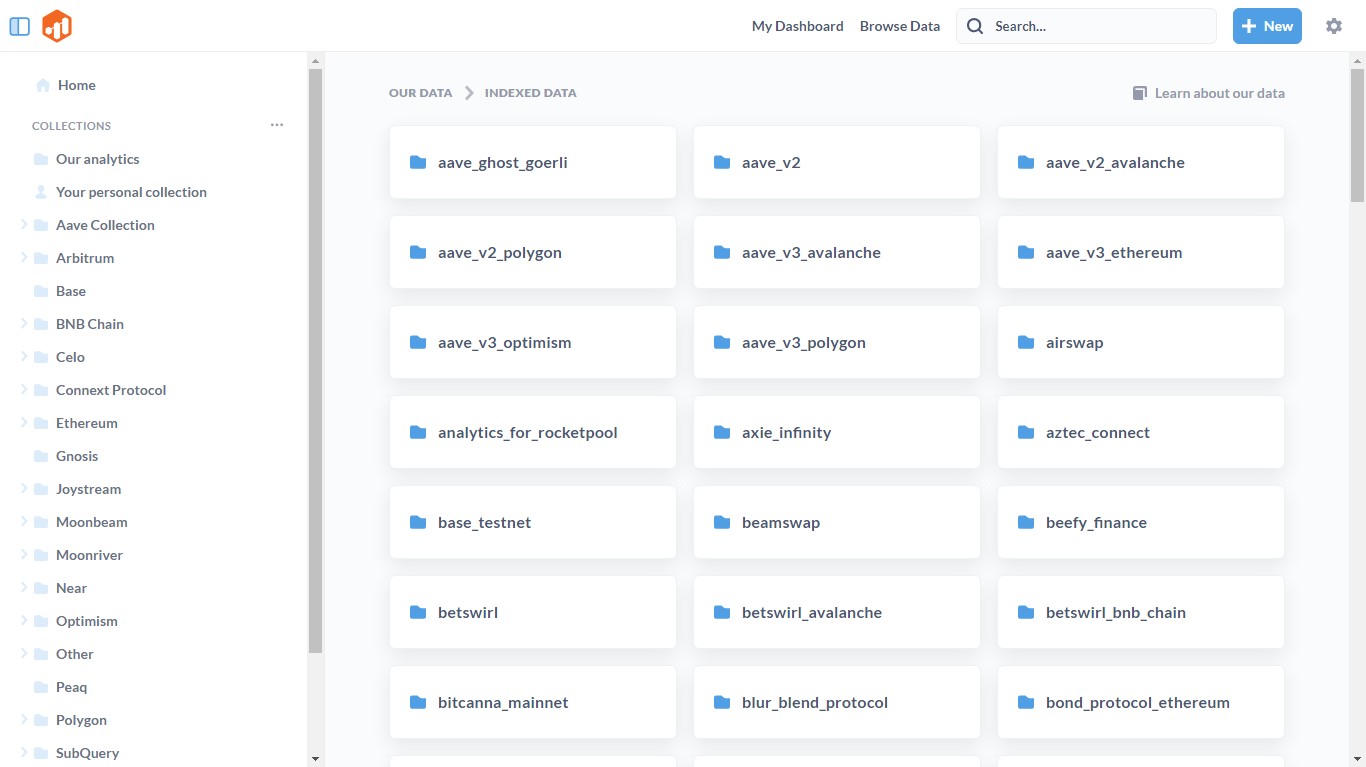Click folder icon next to Peaq
This screenshot has width=1366, height=767.
[41, 687]
